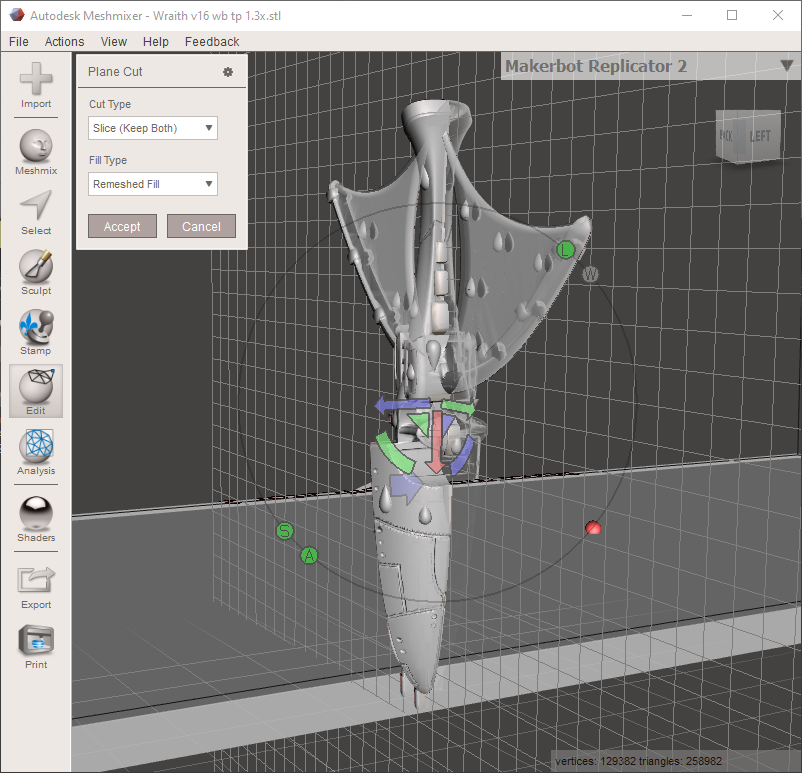The image size is (802, 773).
Task: Click the red axis sphere handle
Action: pyautogui.click(x=594, y=527)
